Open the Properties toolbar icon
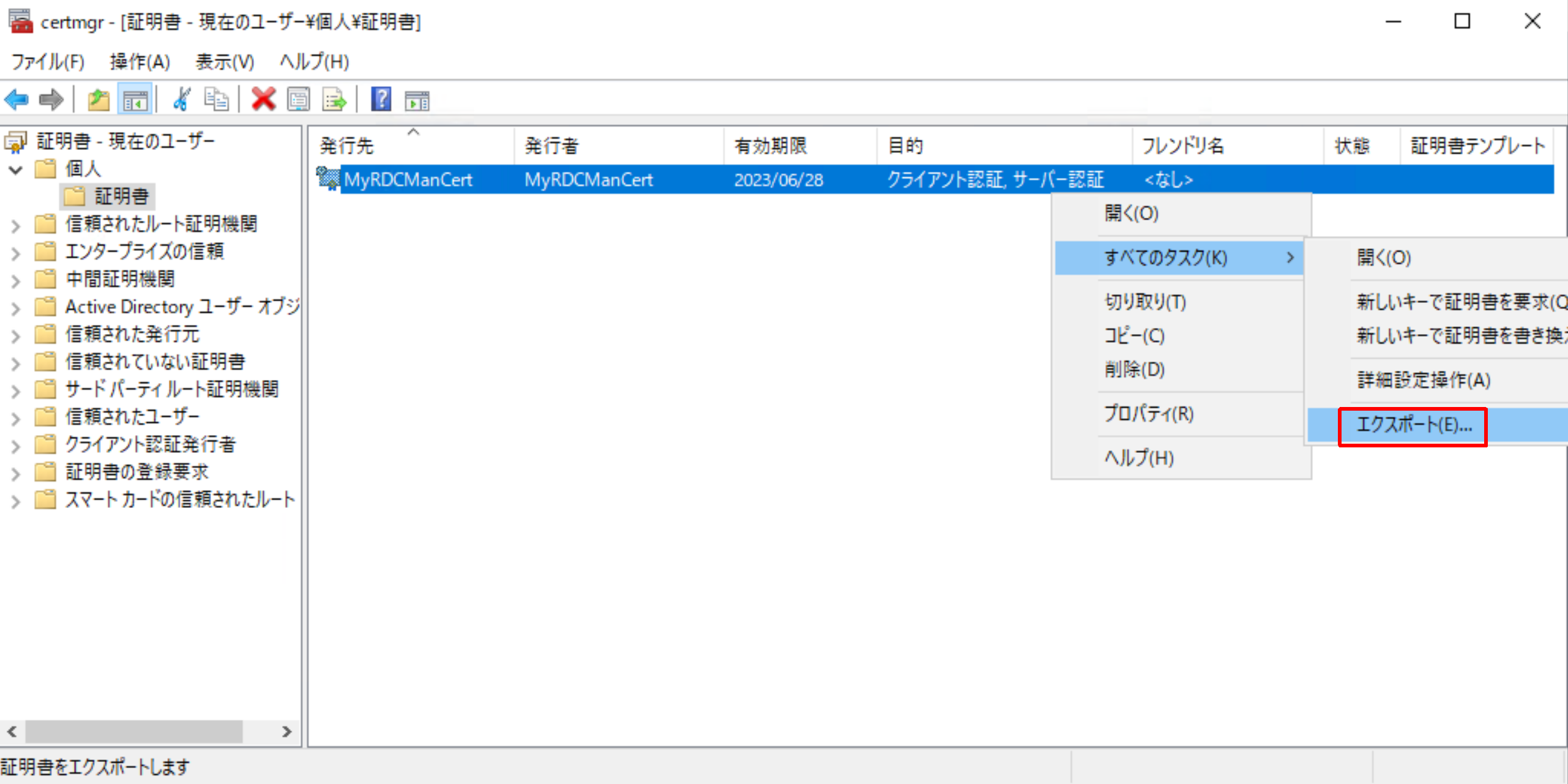 click(299, 99)
